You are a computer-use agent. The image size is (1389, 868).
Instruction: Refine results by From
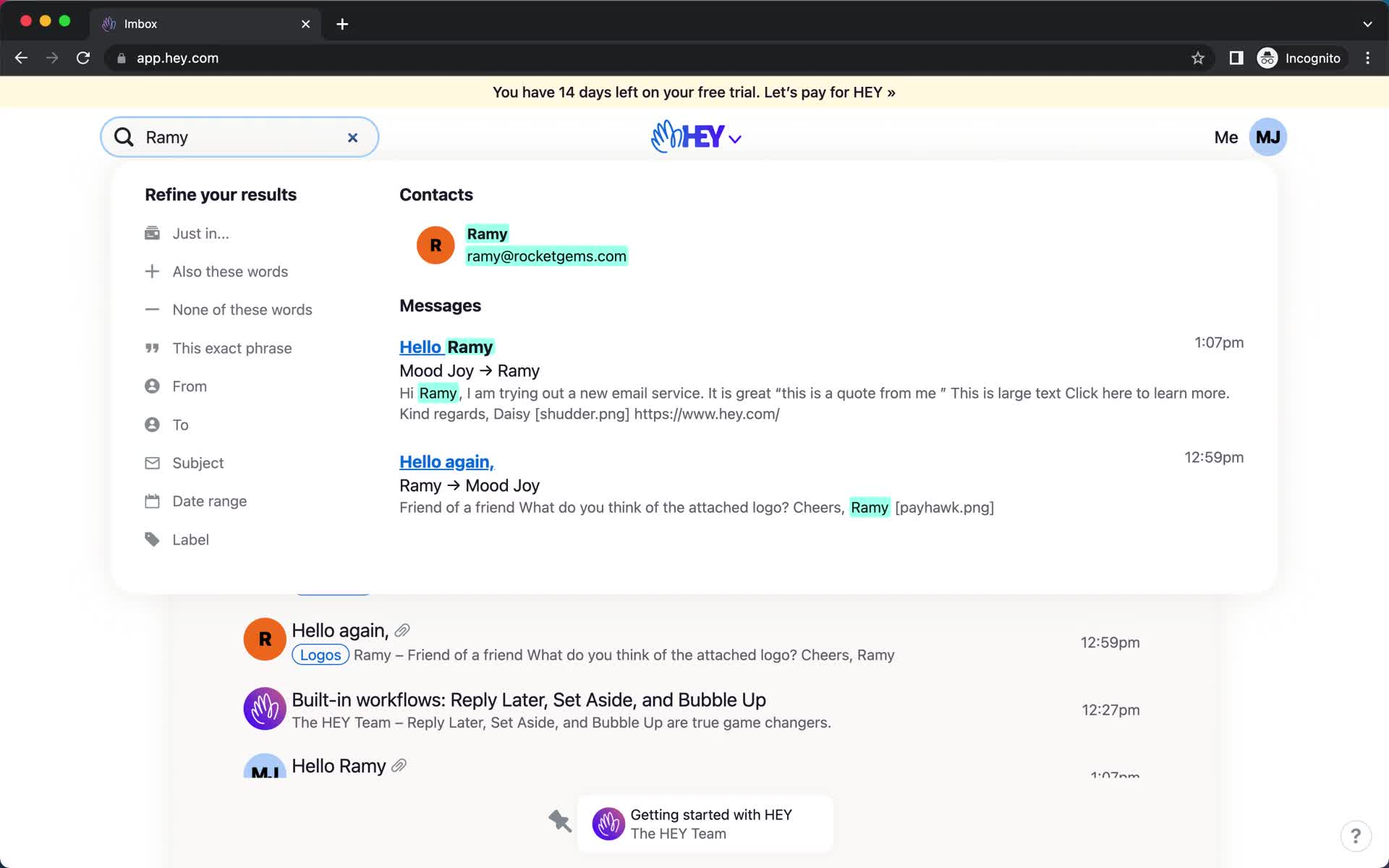[190, 386]
